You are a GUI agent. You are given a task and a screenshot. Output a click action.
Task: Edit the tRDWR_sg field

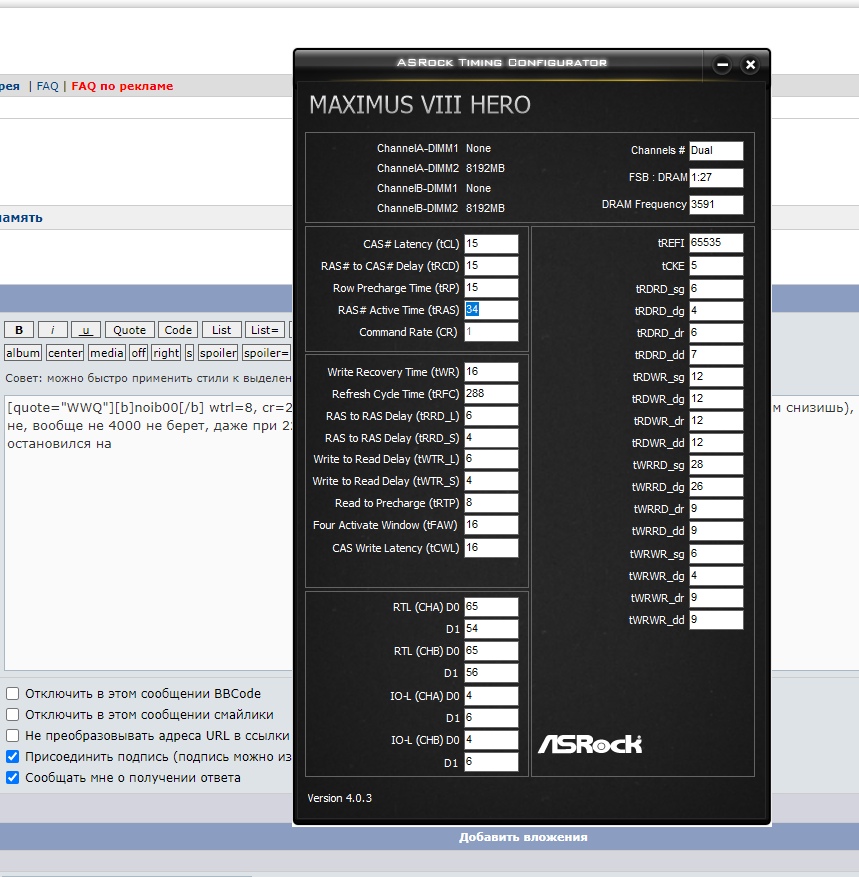tap(716, 376)
